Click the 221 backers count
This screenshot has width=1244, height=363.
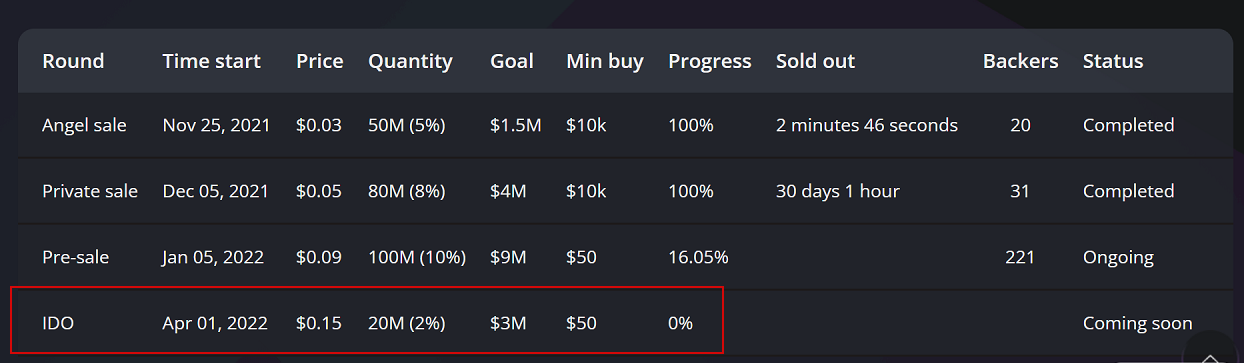click(1020, 257)
